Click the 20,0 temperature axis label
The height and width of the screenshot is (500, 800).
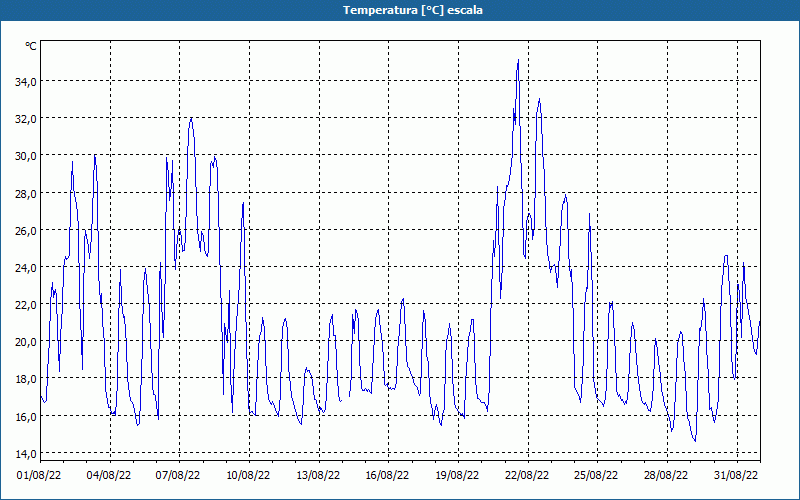click(25, 341)
